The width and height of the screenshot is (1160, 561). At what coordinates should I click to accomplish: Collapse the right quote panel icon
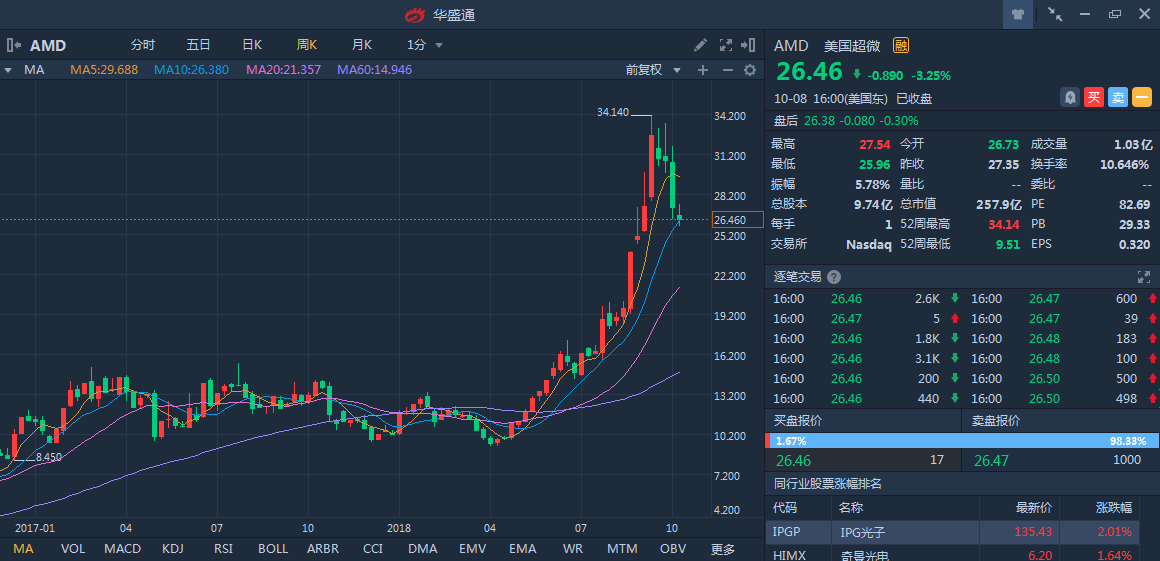pos(748,45)
